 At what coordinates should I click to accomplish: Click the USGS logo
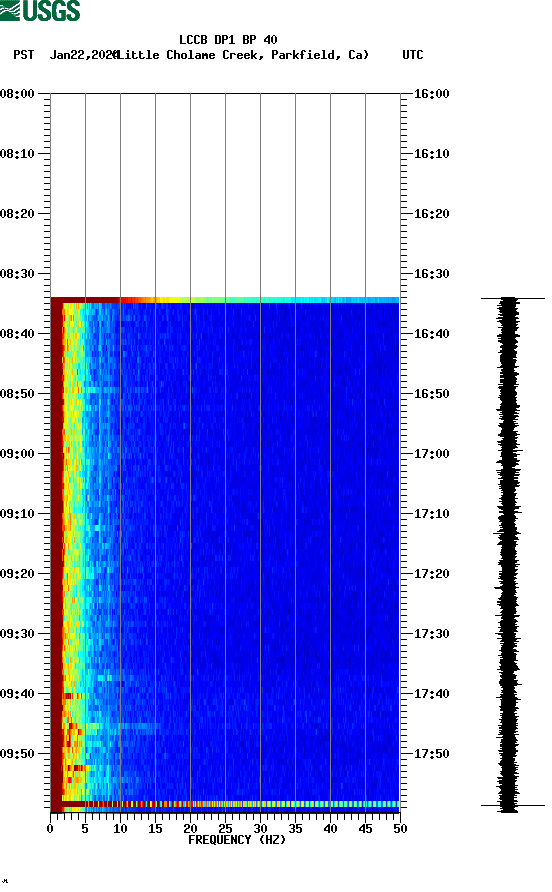coord(40,10)
